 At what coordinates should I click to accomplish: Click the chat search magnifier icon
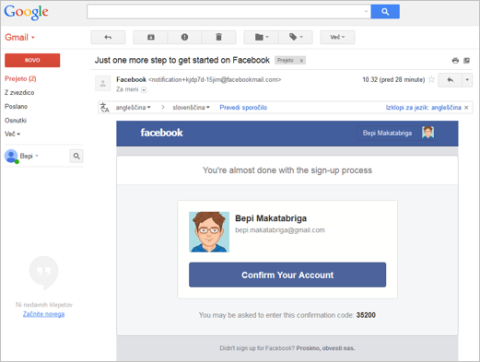coord(76,156)
